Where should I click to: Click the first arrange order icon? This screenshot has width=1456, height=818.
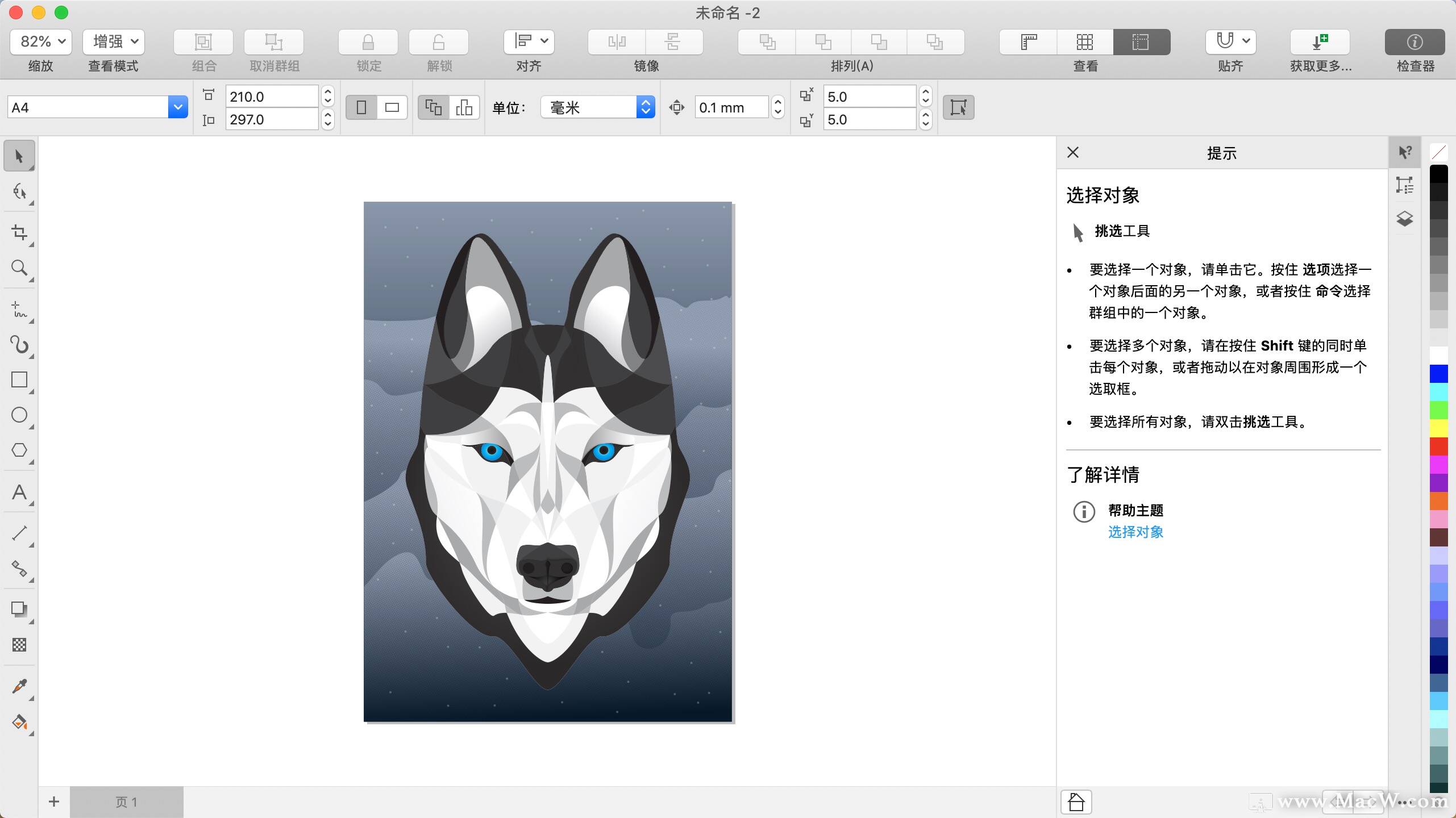click(767, 42)
